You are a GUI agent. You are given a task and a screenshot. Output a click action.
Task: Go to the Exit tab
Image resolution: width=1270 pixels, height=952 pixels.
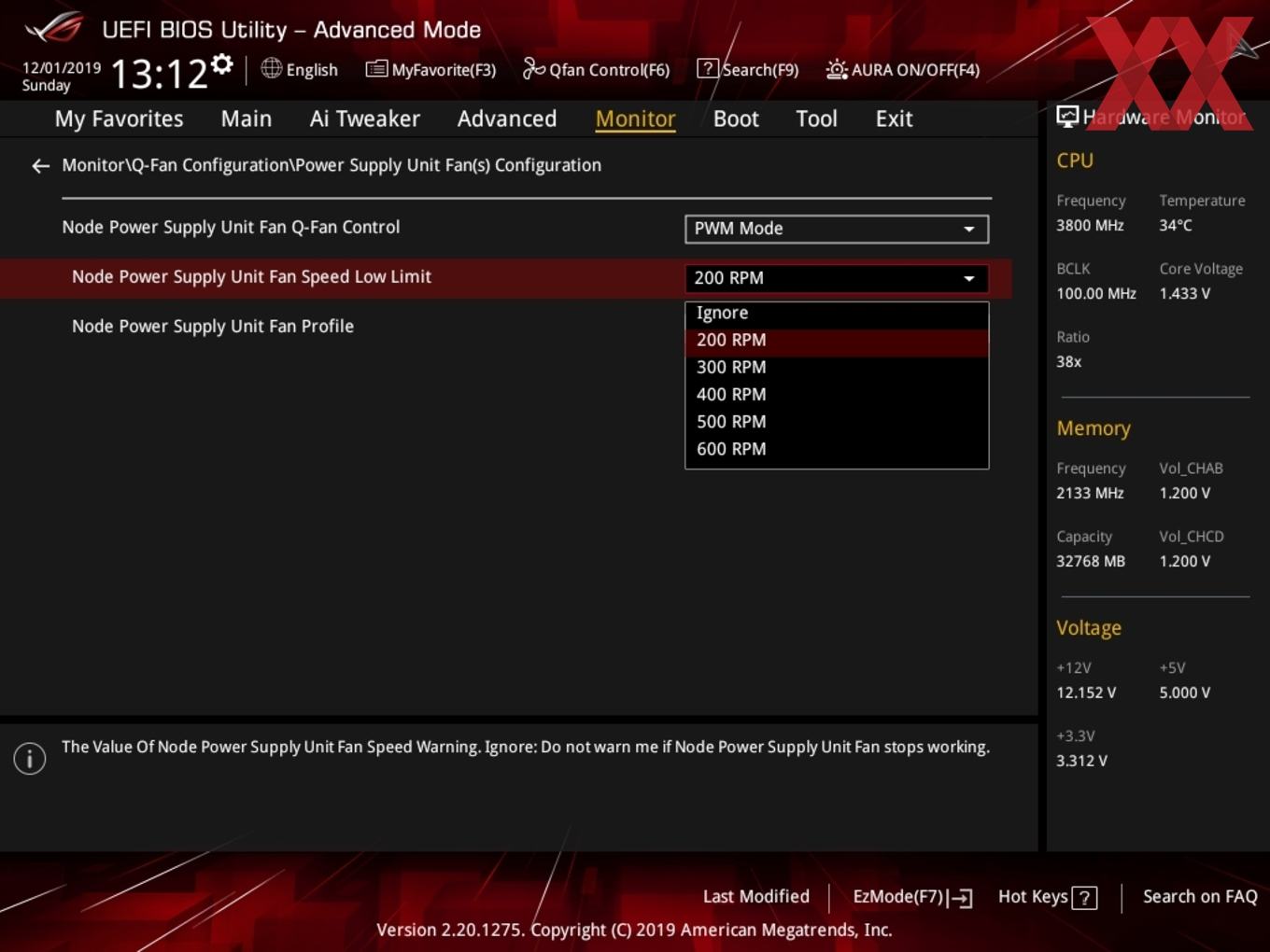pyautogui.click(x=894, y=119)
